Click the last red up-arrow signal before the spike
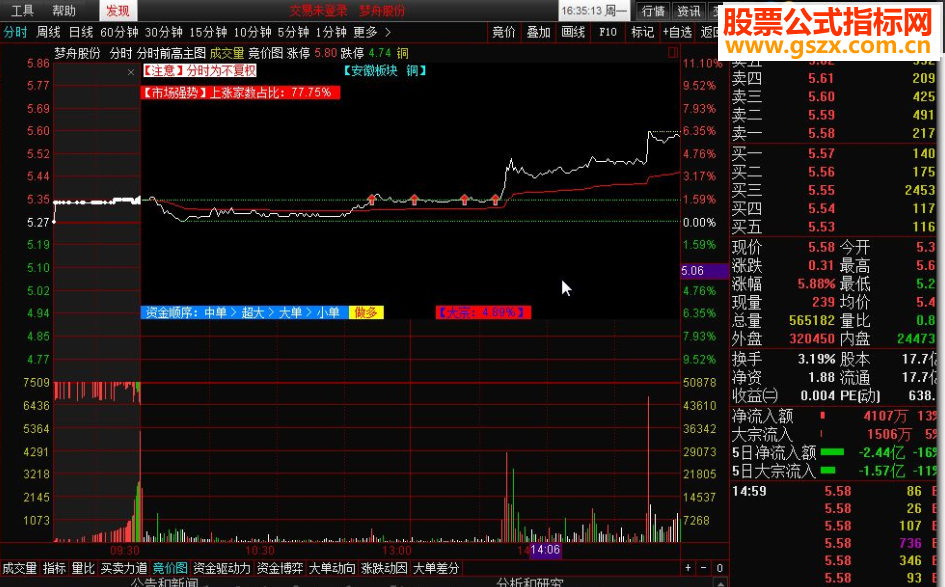The height and width of the screenshot is (587, 945). click(x=495, y=199)
